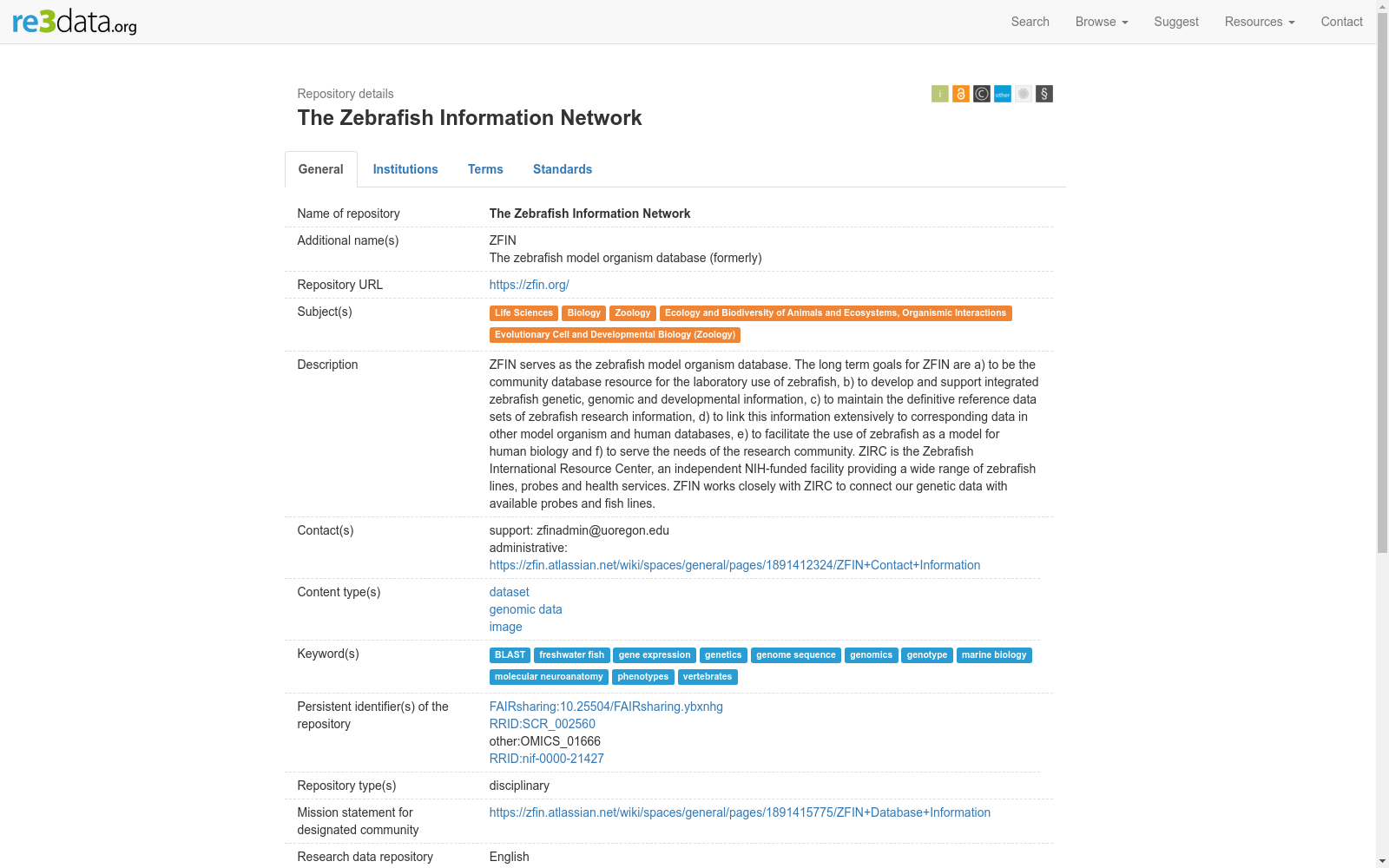1389x868 pixels.
Task: Open the ZFIN Contact Information link
Action: click(734, 565)
